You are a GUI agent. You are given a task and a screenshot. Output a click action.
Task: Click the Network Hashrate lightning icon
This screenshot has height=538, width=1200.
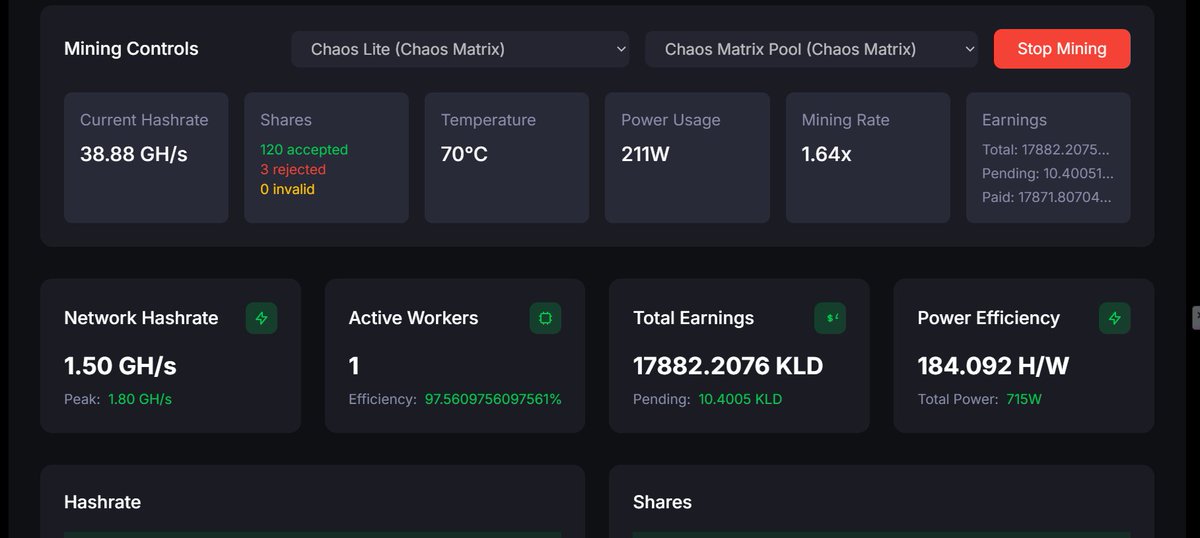click(x=262, y=318)
